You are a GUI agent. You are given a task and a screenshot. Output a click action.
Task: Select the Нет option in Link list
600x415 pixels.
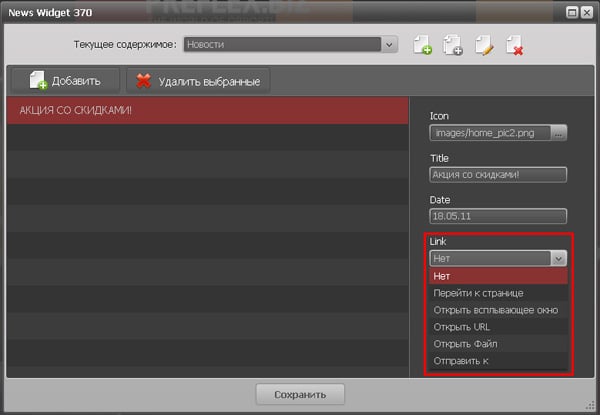click(498, 276)
